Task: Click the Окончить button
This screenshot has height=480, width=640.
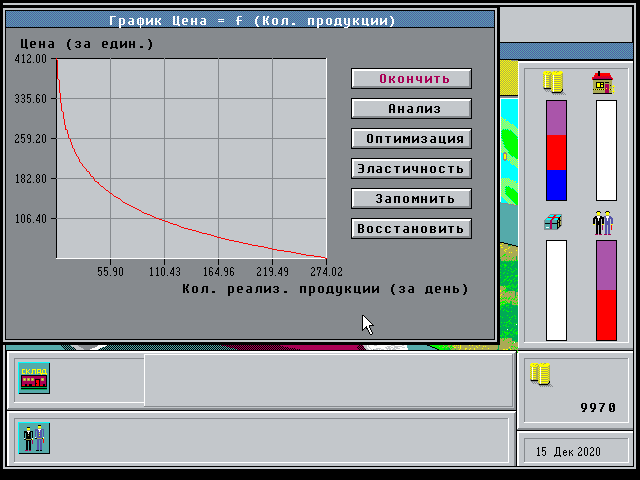Action: click(x=411, y=78)
